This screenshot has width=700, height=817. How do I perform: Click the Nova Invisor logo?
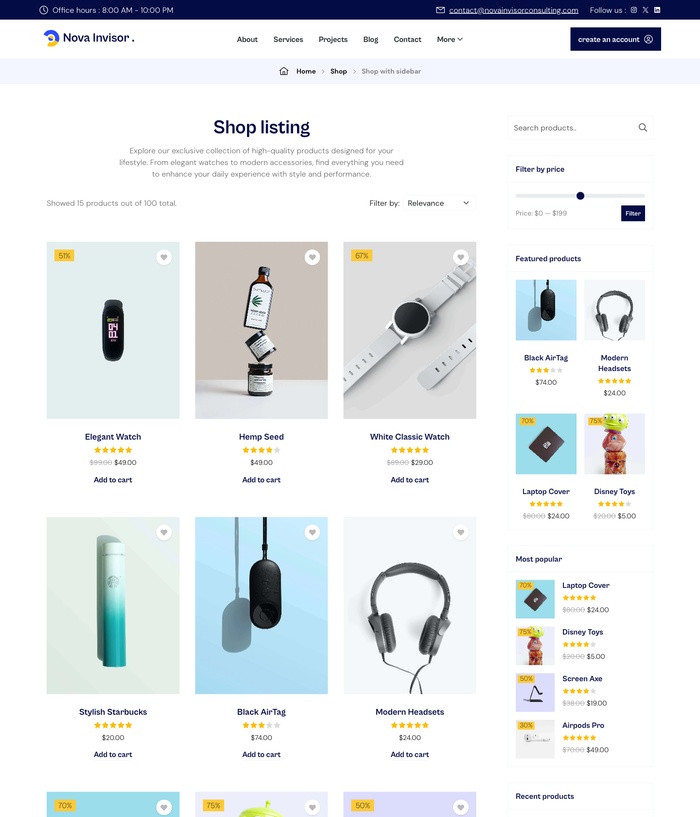point(89,38)
